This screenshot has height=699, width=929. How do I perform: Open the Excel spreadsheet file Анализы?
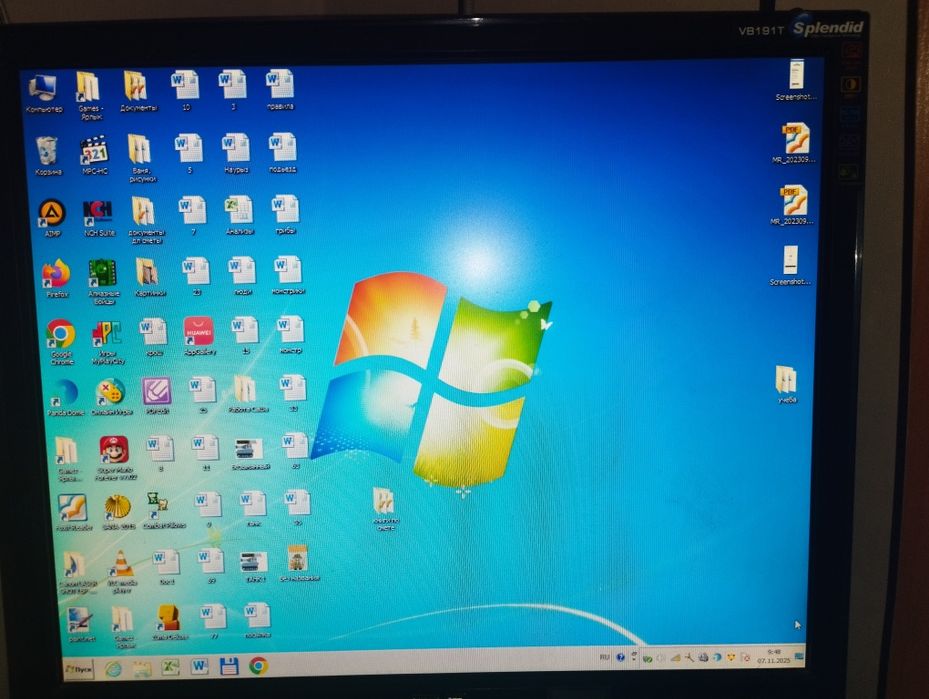(x=239, y=216)
